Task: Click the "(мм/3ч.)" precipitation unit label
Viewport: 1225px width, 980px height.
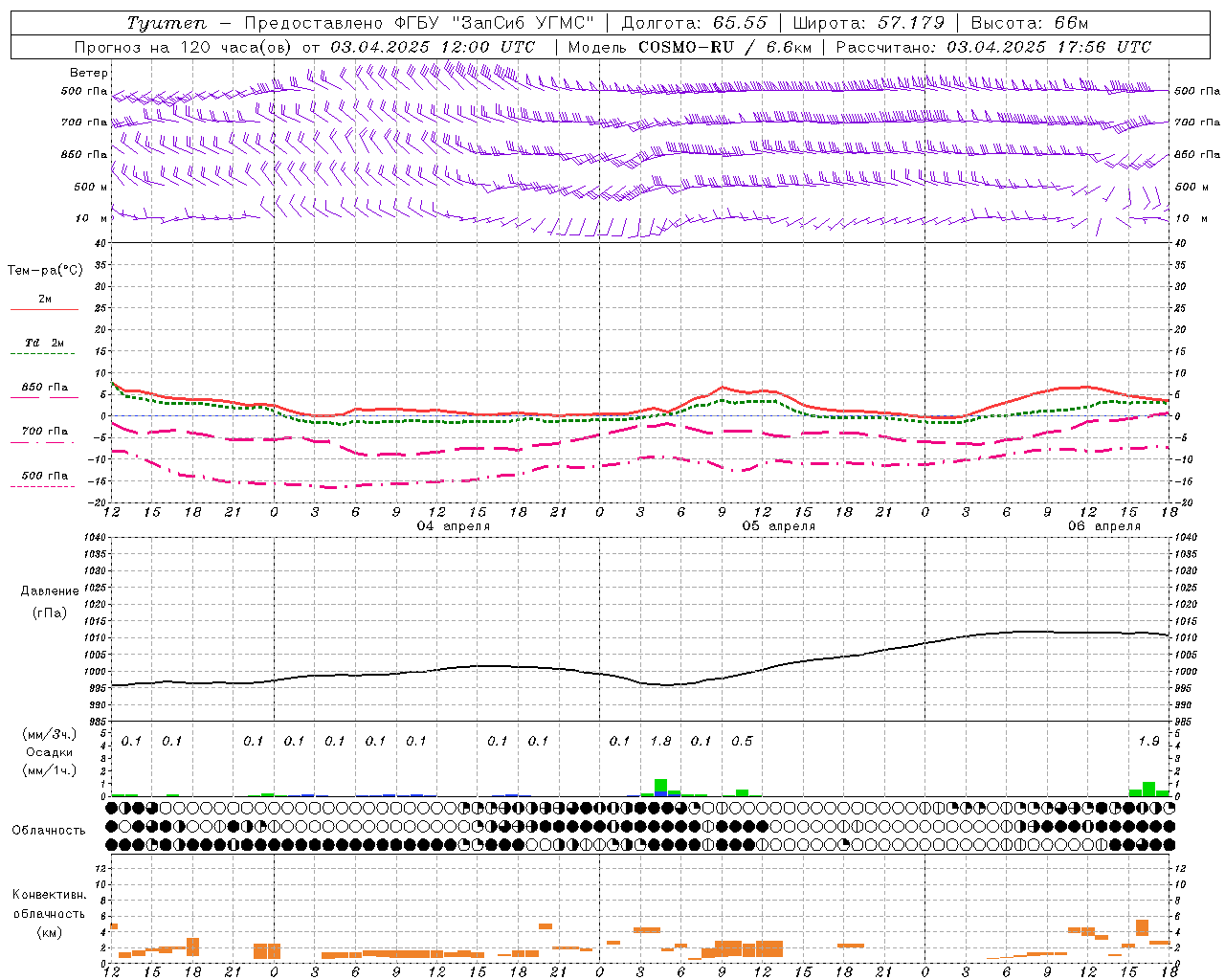Action: pos(50,734)
